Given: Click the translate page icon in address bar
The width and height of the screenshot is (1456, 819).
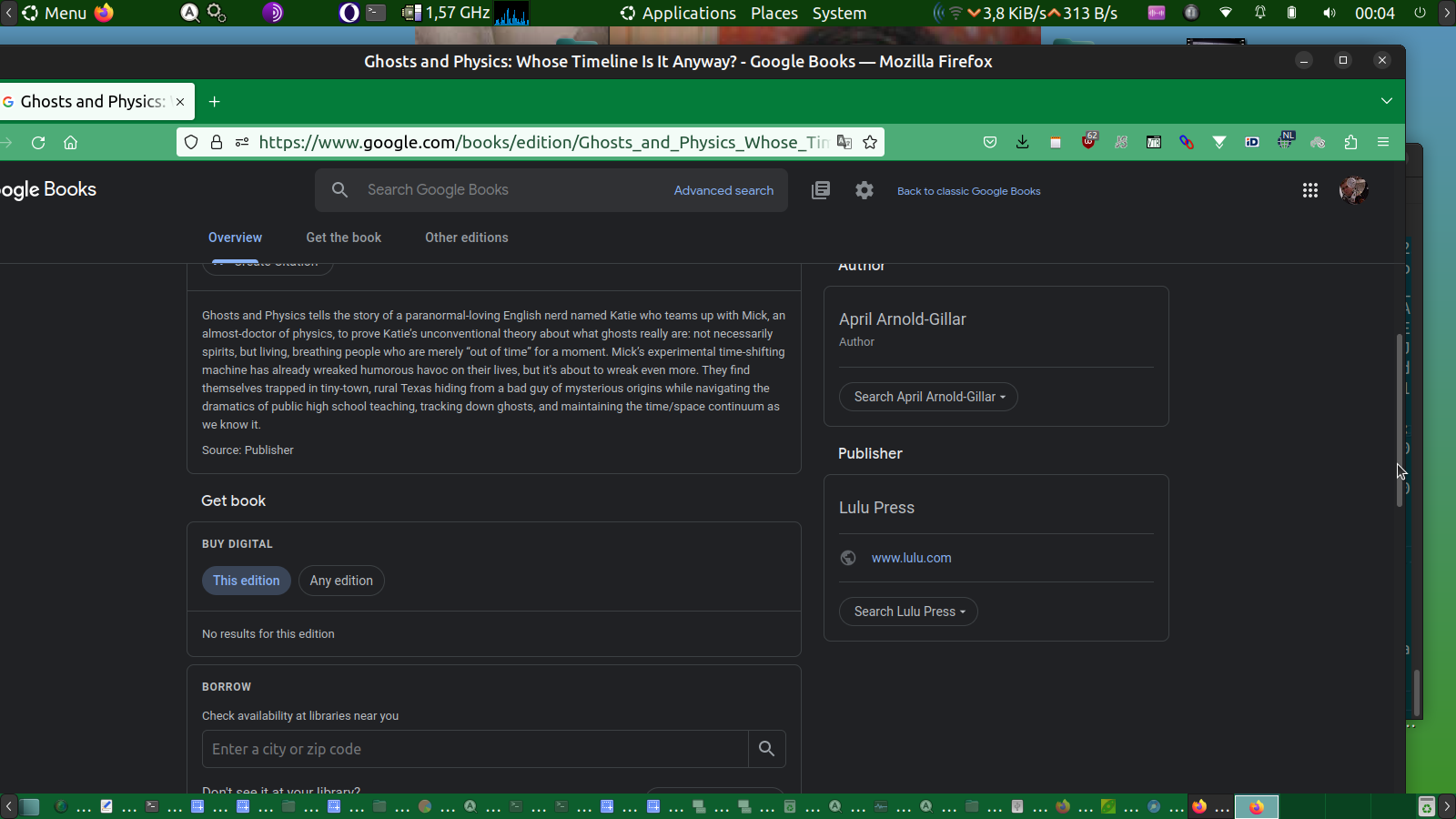Looking at the screenshot, I should [x=844, y=142].
